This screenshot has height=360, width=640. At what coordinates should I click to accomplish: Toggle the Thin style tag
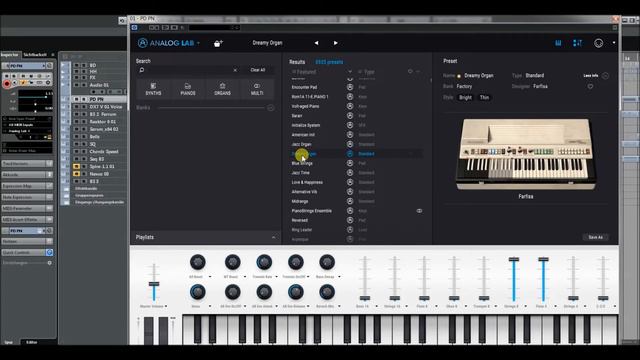pos(484,98)
